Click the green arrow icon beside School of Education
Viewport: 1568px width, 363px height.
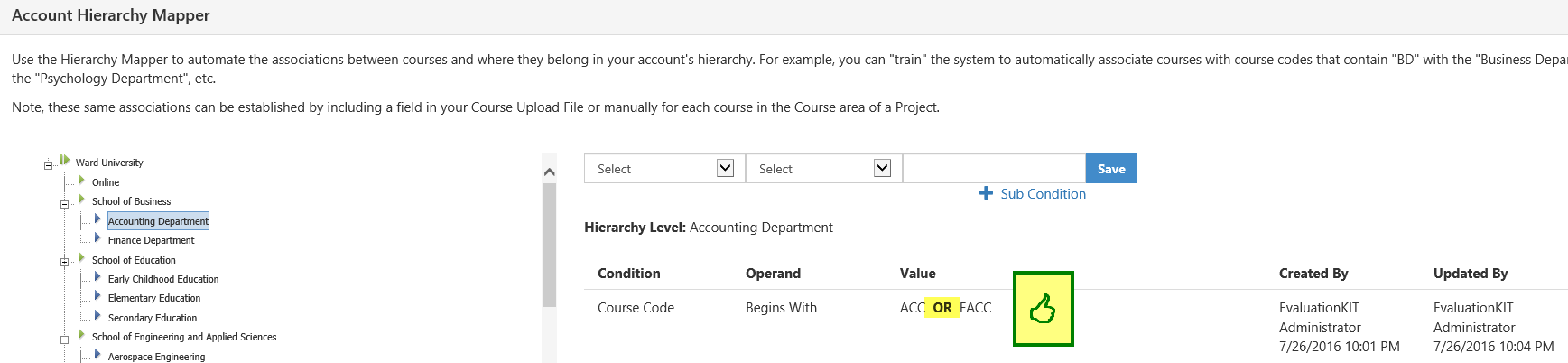pos(81,258)
